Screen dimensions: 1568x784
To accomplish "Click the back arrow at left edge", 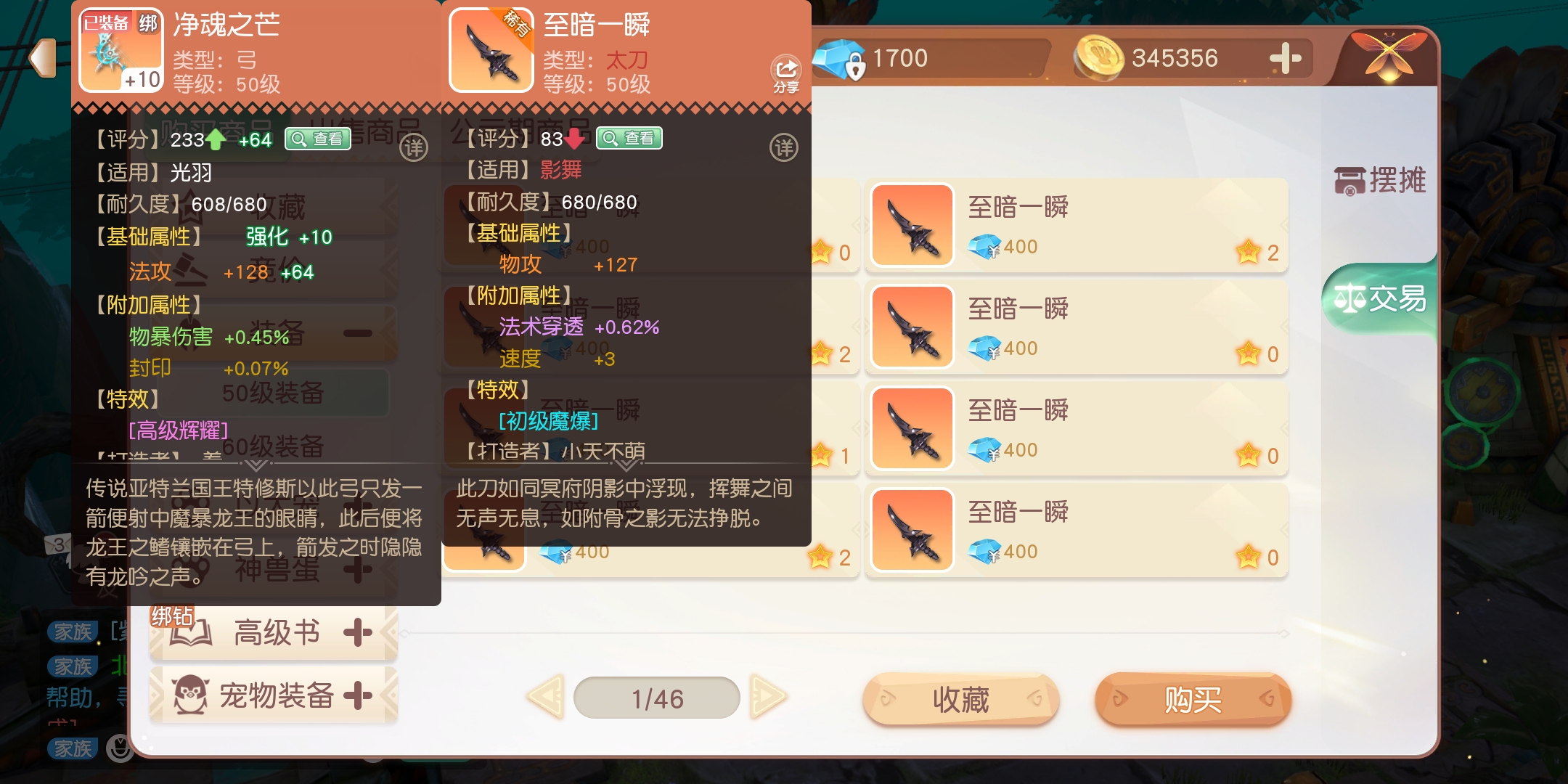I will tap(44, 57).
